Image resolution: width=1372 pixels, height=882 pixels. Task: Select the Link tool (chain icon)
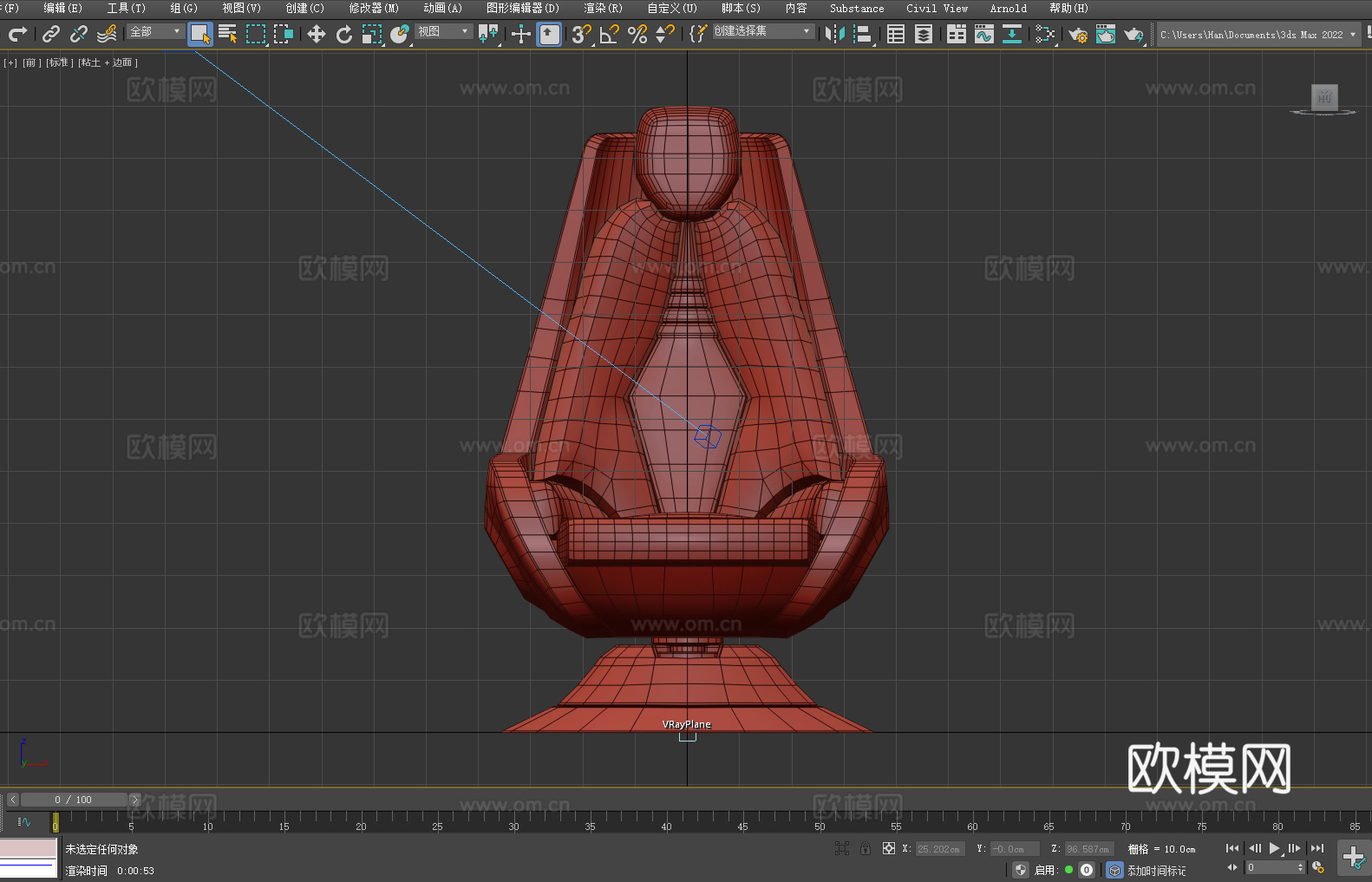(51, 34)
